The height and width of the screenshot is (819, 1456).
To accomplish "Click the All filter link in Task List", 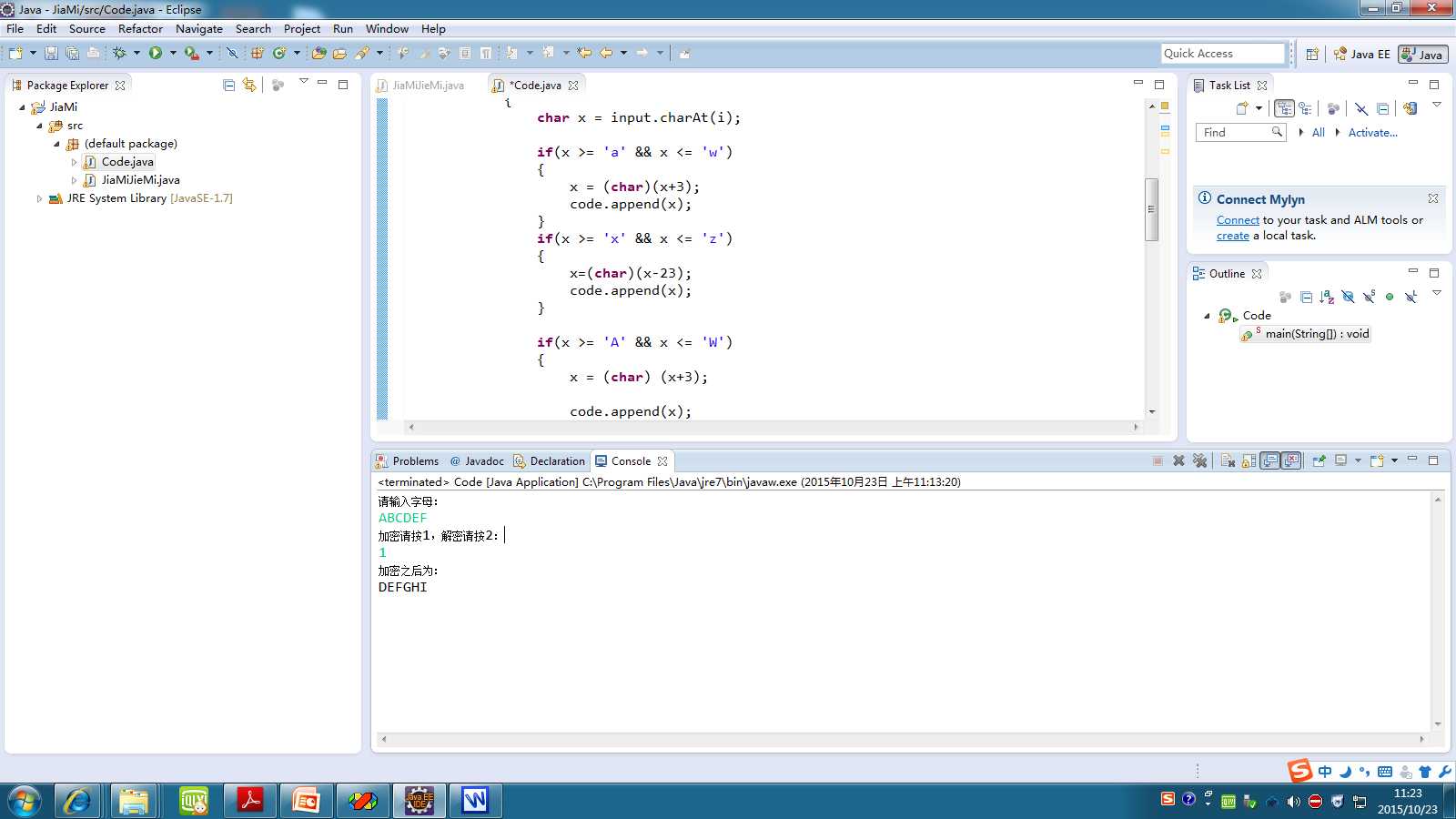I will tap(1318, 133).
